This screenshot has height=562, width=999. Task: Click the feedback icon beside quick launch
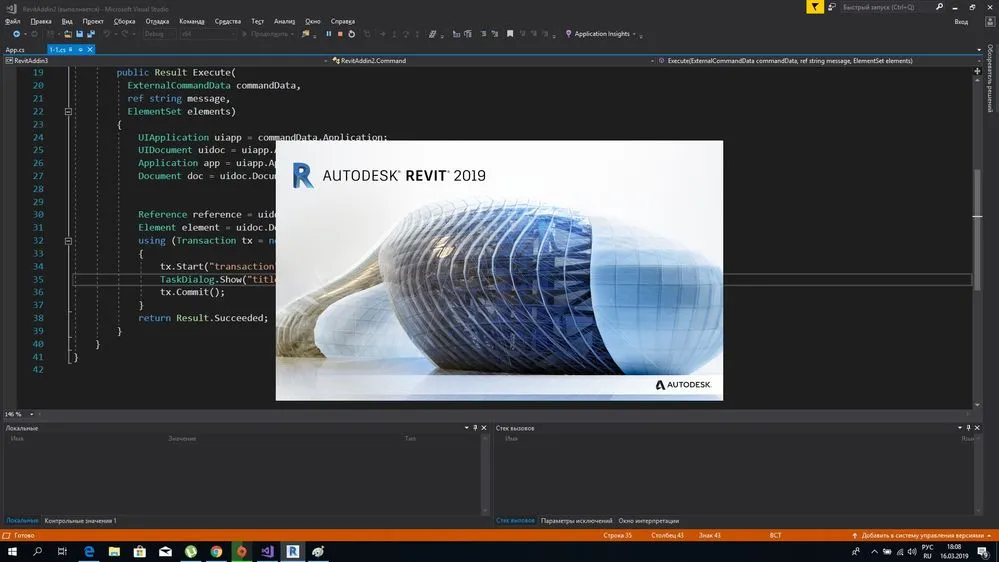[x=832, y=7]
